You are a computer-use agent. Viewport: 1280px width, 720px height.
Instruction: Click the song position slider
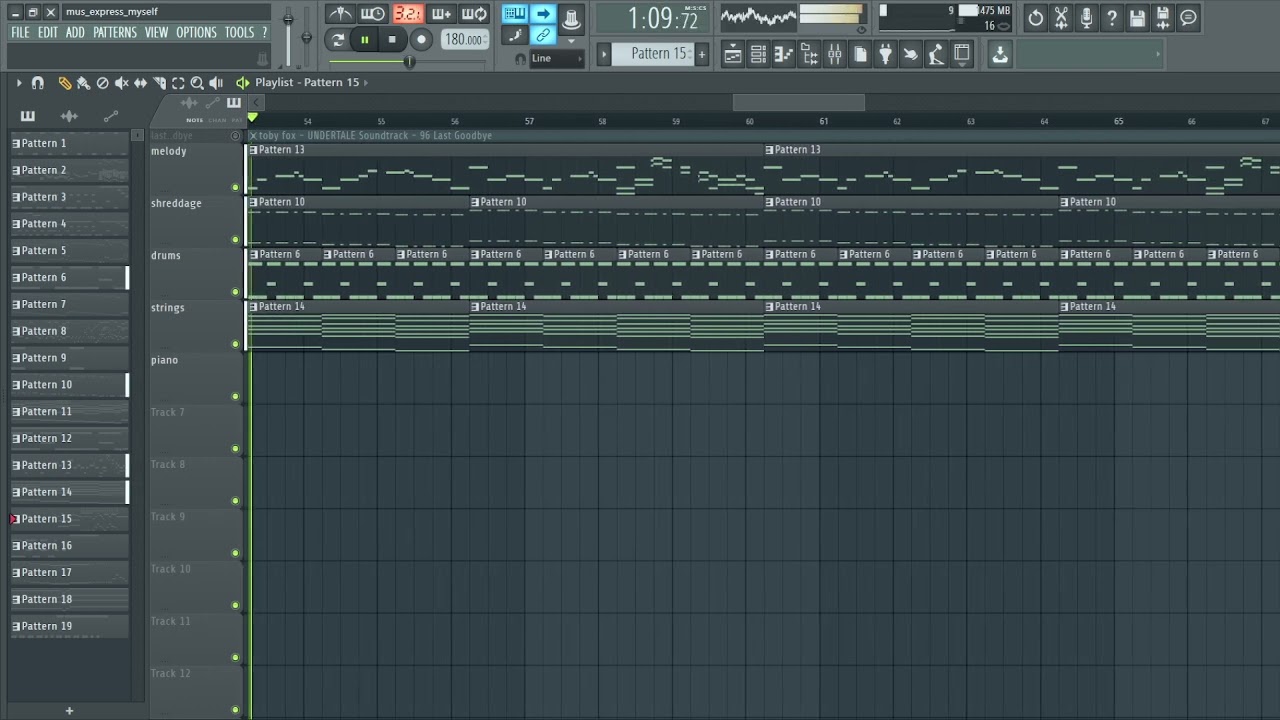pos(407,62)
